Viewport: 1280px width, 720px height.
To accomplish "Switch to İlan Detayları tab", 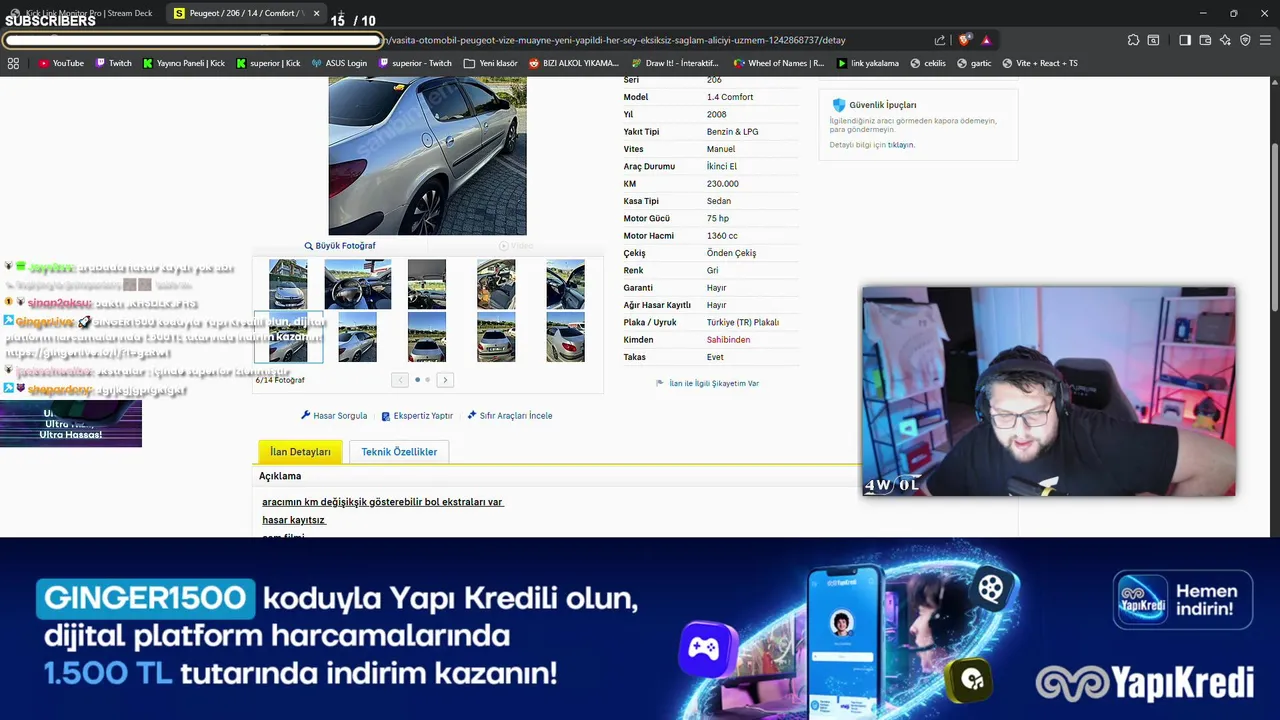I will point(300,452).
